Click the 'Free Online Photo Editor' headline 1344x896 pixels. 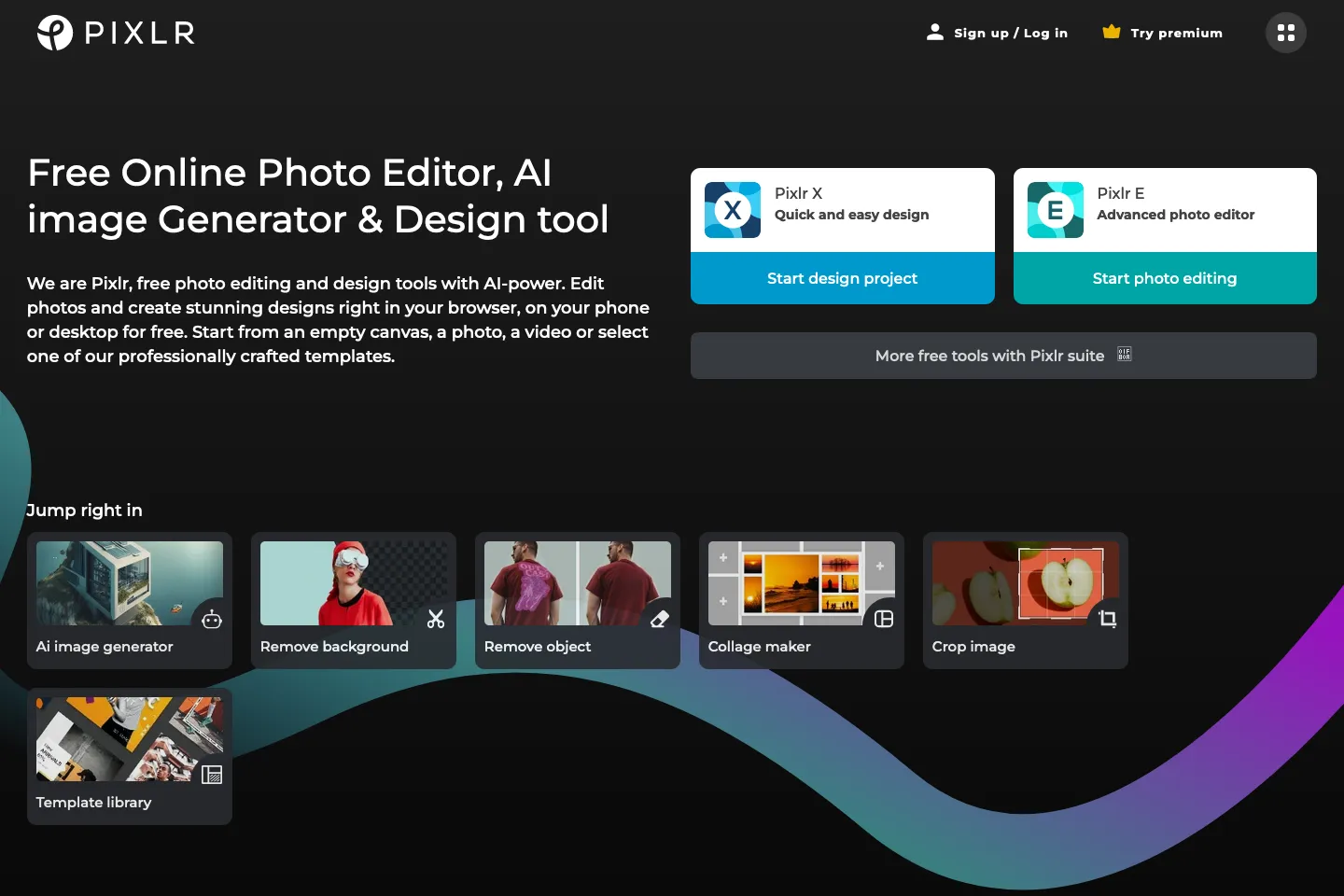pyautogui.click(x=318, y=196)
